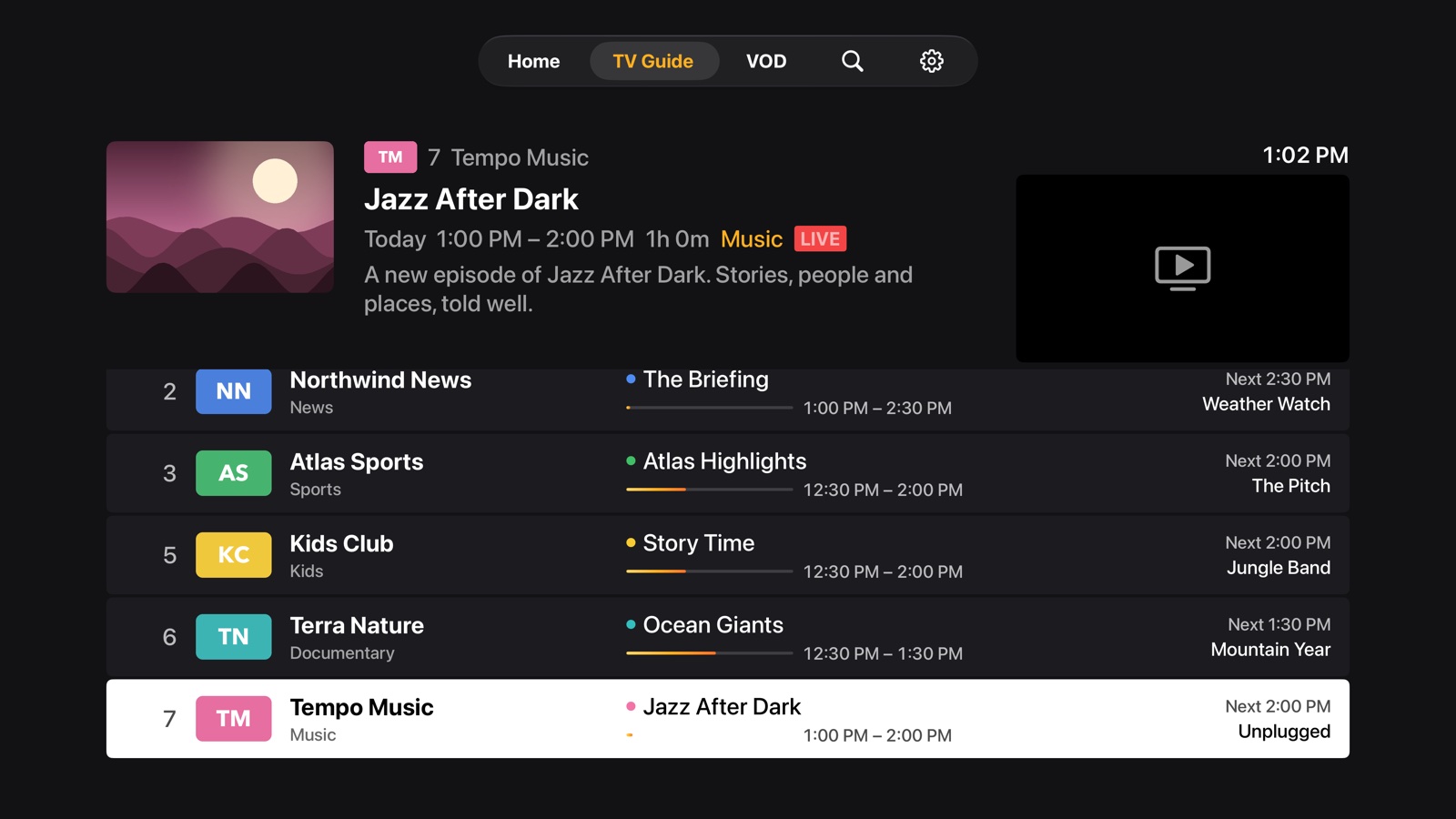The width and height of the screenshot is (1456, 819).
Task: Open the Story Time program
Action: [x=699, y=543]
